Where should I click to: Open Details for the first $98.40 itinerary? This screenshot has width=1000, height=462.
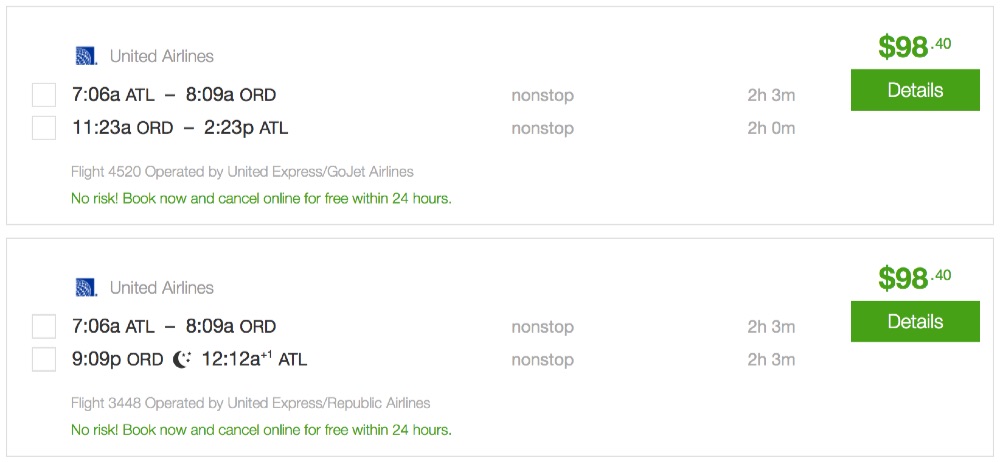tap(914, 91)
